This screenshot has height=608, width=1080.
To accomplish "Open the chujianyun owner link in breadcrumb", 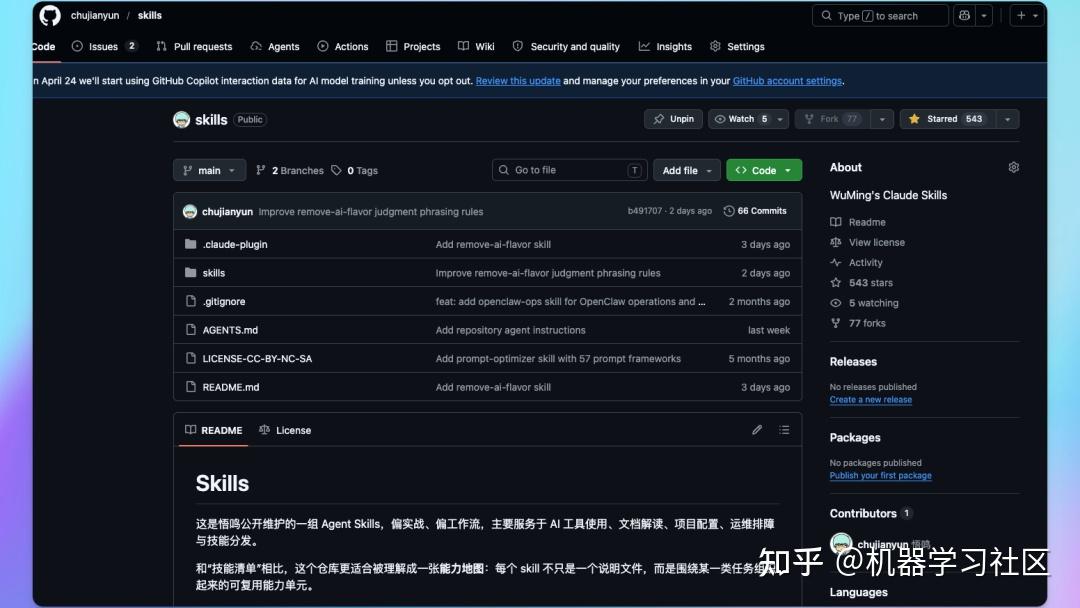I will [x=95, y=15].
